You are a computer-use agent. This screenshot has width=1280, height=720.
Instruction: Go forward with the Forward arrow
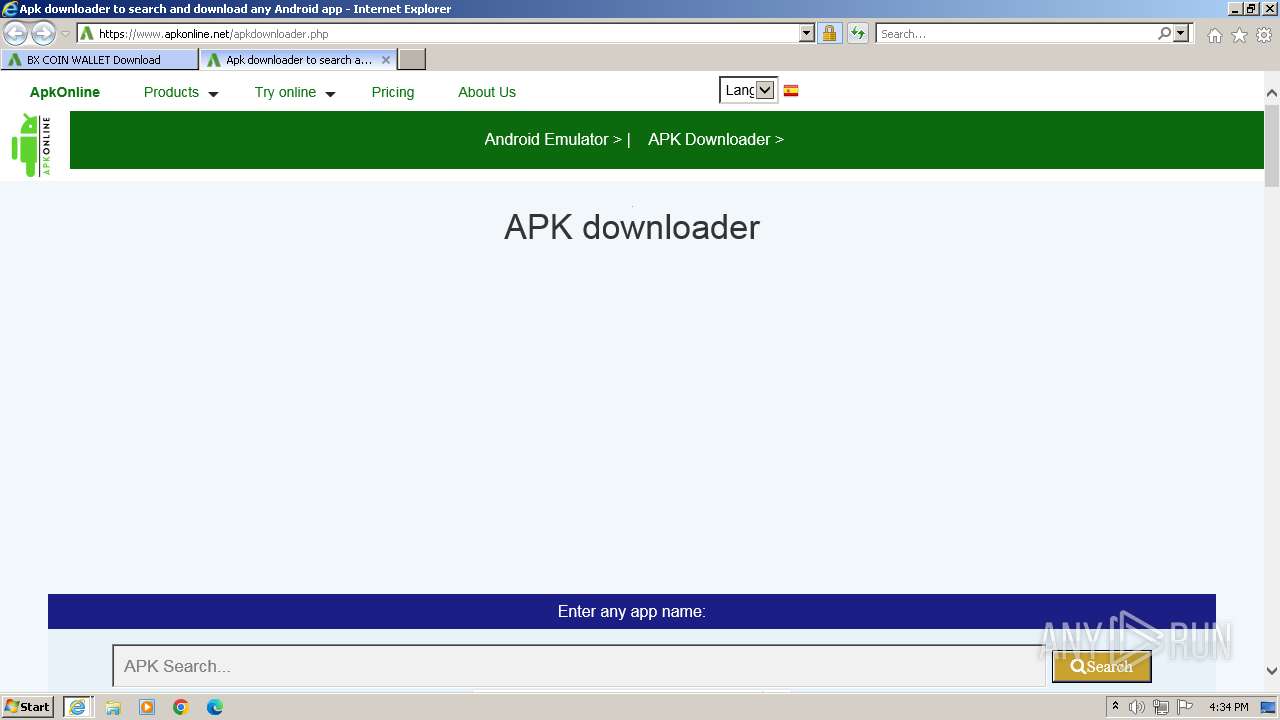pos(43,33)
